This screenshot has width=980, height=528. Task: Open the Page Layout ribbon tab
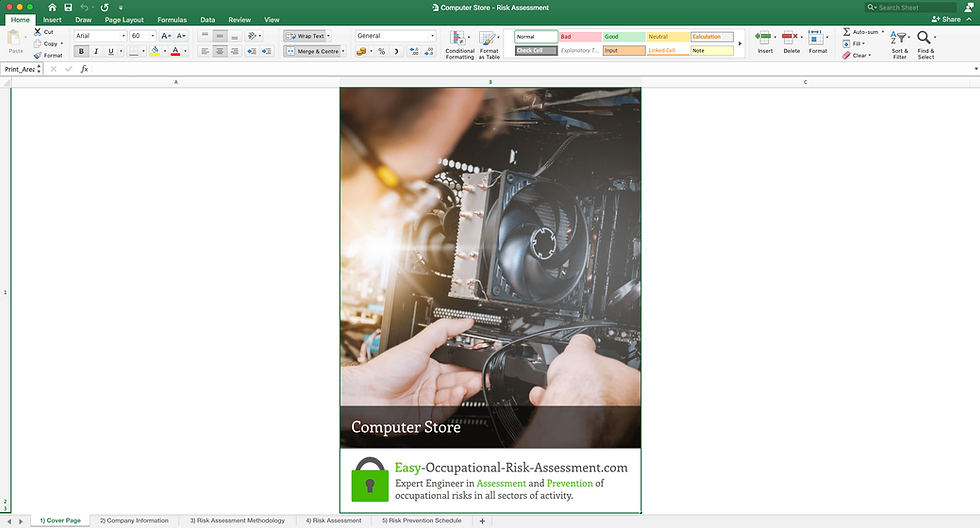click(x=124, y=20)
